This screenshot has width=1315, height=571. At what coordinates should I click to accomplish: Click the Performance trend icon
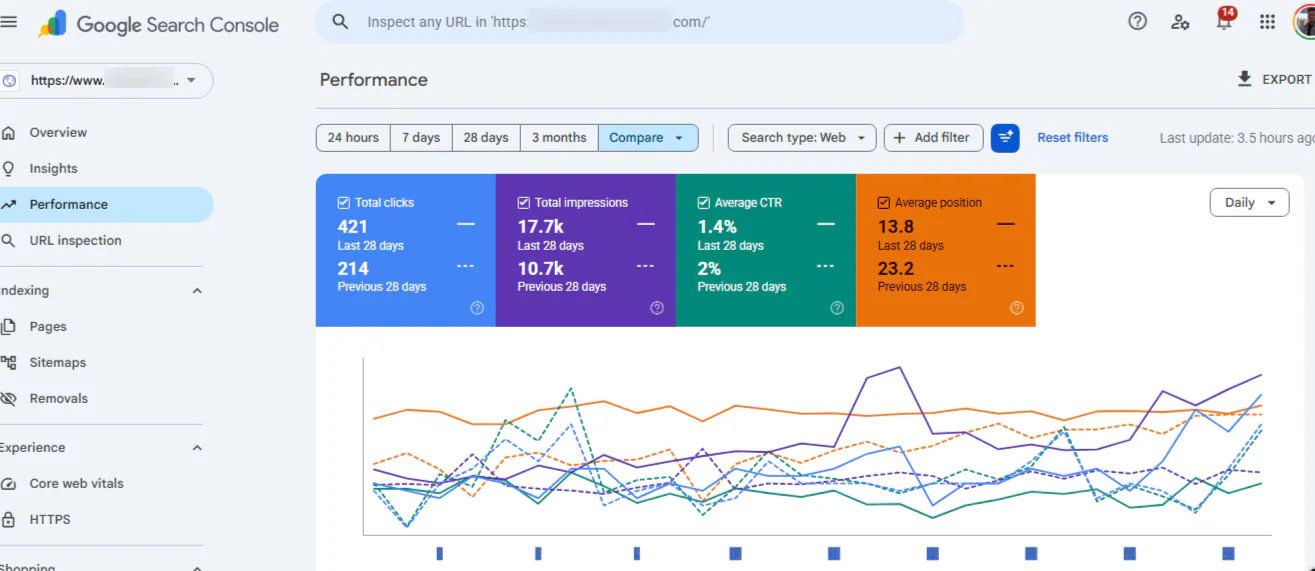9,204
